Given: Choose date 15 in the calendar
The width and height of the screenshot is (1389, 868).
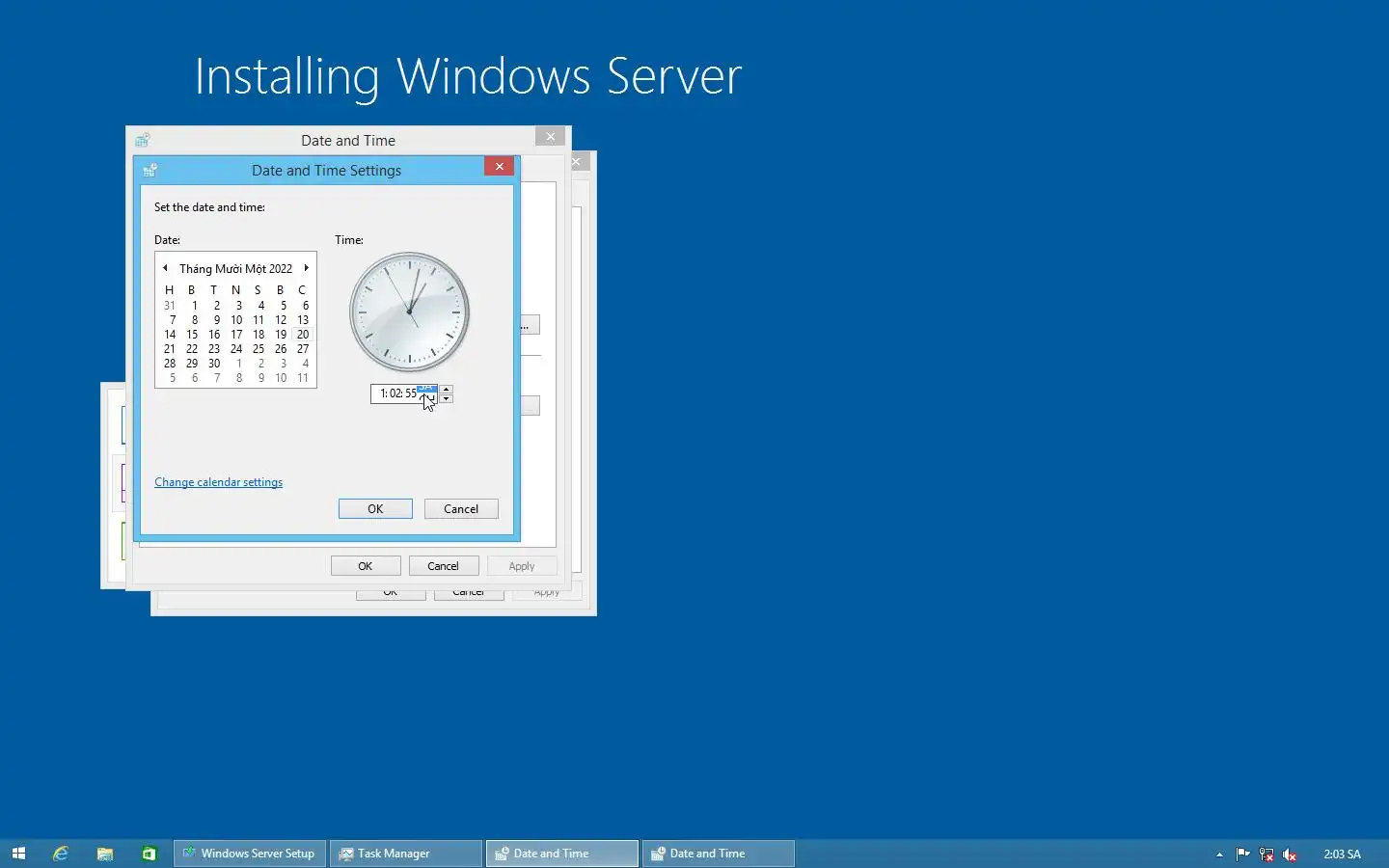Looking at the screenshot, I should pyautogui.click(x=192, y=335).
